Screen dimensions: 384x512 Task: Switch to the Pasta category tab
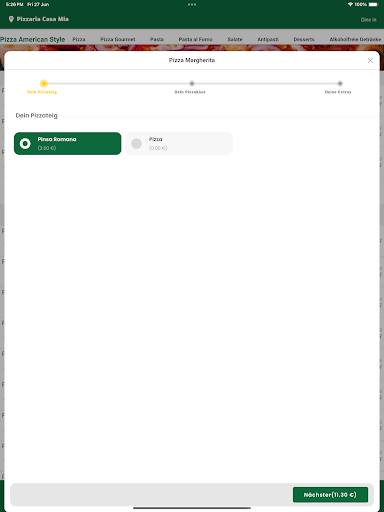[x=157, y=39]
